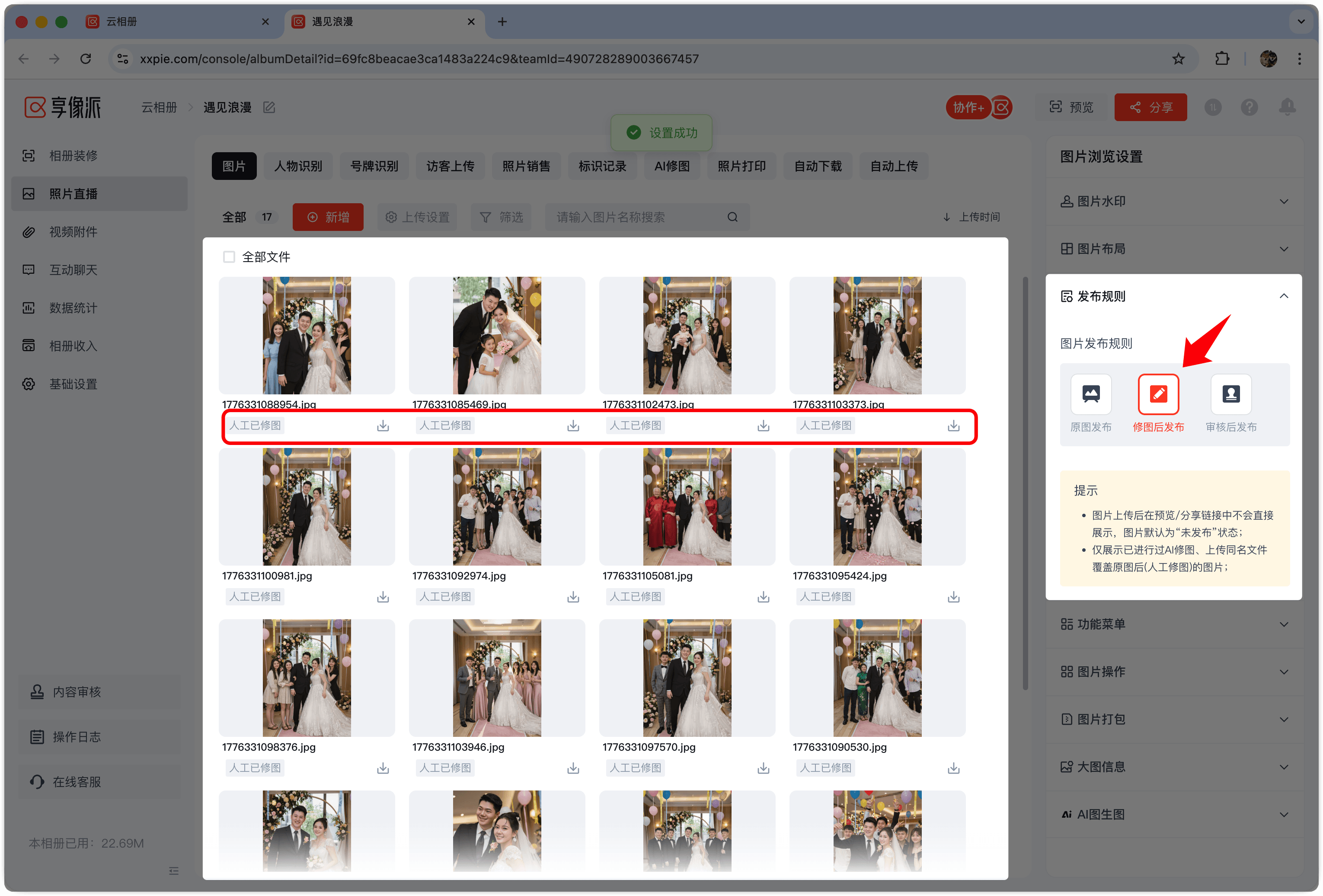Click the 分享 share button
Image resolution: width=1323 pixels, height=896 pixels.
(x=1150, y=107)
